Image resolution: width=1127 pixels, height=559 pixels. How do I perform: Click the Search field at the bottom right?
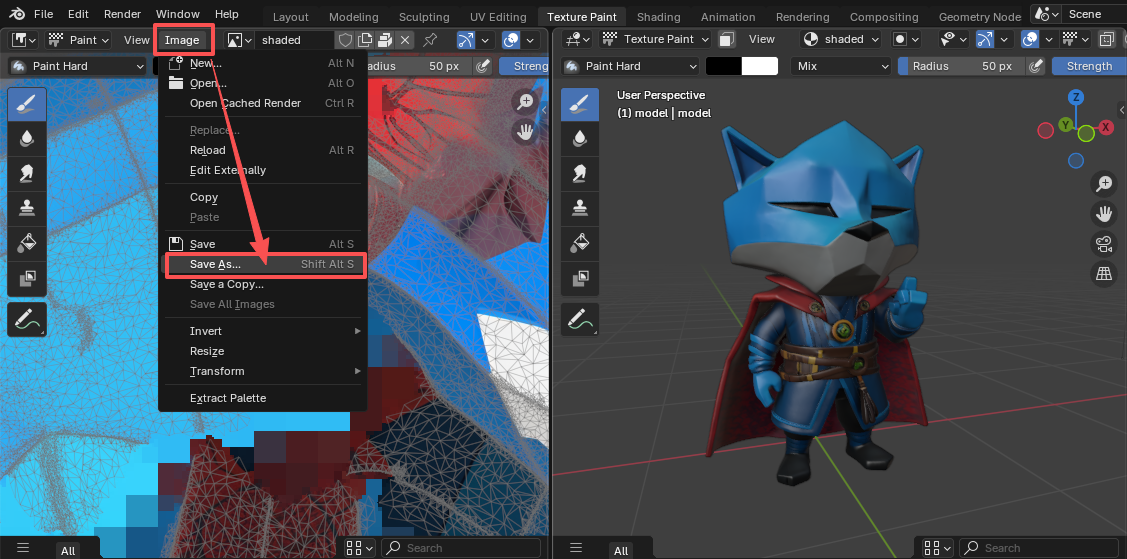(1040, 548)
